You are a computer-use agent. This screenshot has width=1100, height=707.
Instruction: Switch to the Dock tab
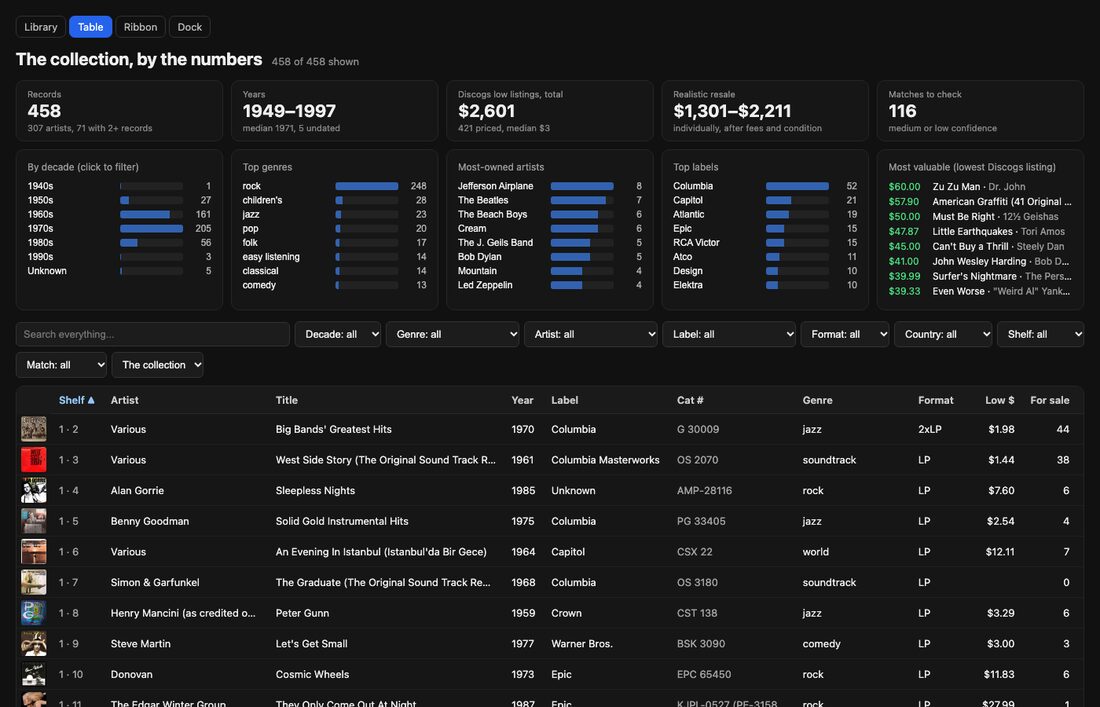(x=189, y=27)
